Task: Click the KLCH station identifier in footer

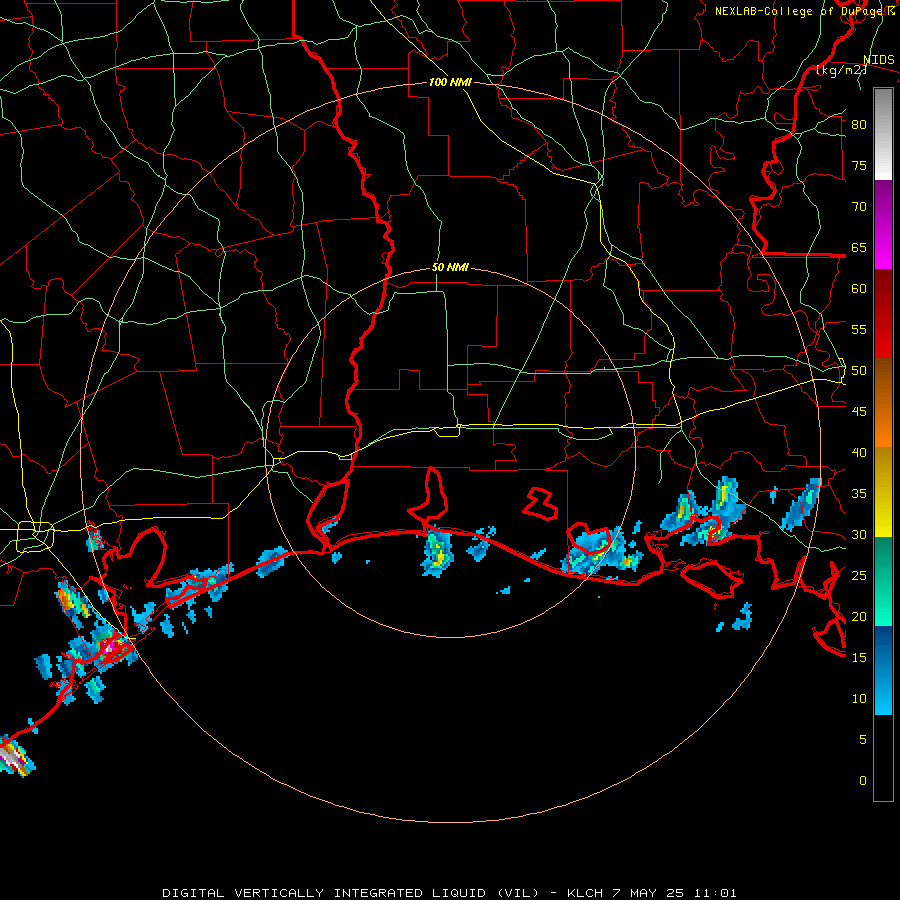Action: click(x=584, y=893)
